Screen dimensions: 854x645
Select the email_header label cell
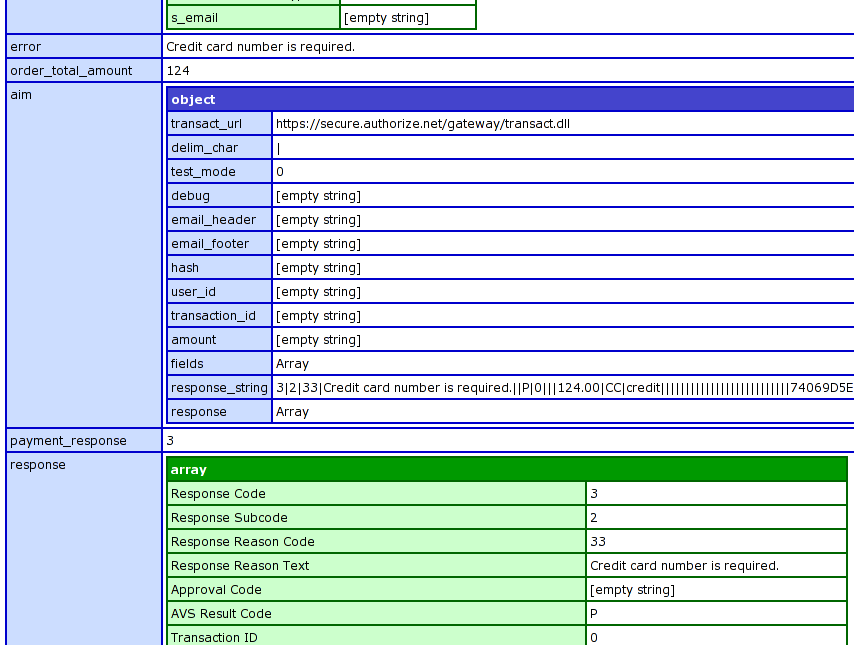pyautogui.click(x=219, y=220)
